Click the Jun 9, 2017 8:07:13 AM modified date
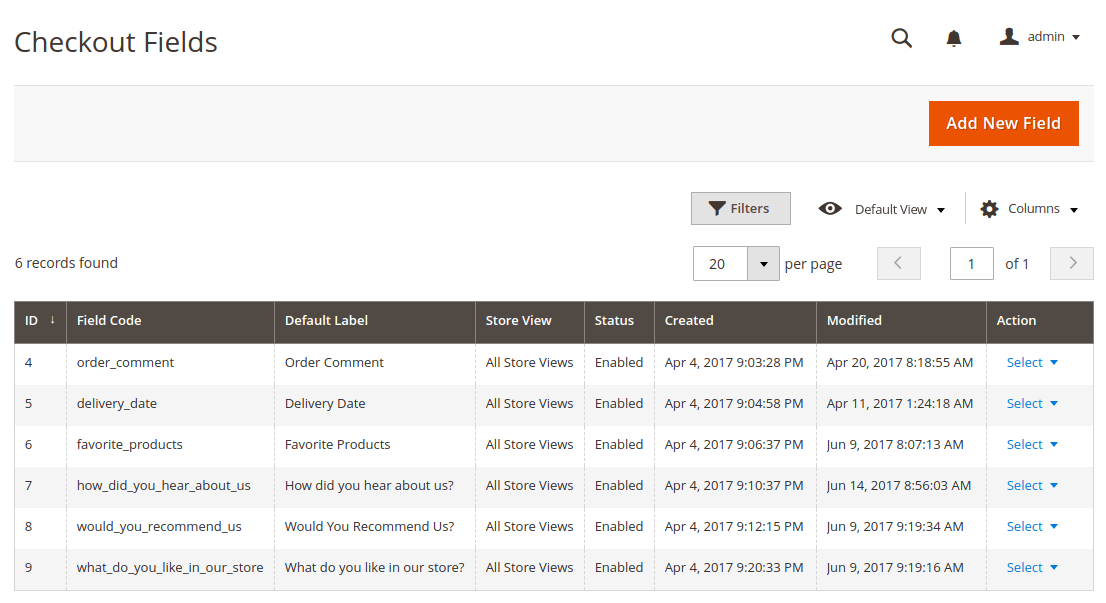Viewport: 1106px width, 603px height. coord(895,444)
